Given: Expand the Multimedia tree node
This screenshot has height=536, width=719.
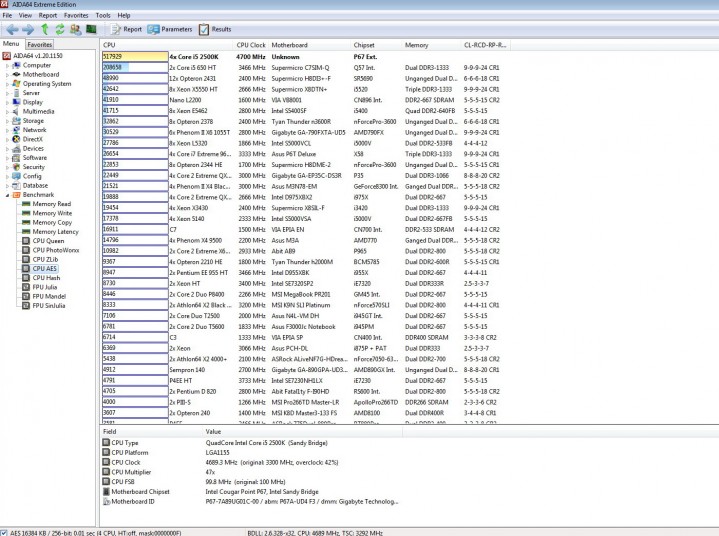Looking at the screenshot, I should 7,111.
